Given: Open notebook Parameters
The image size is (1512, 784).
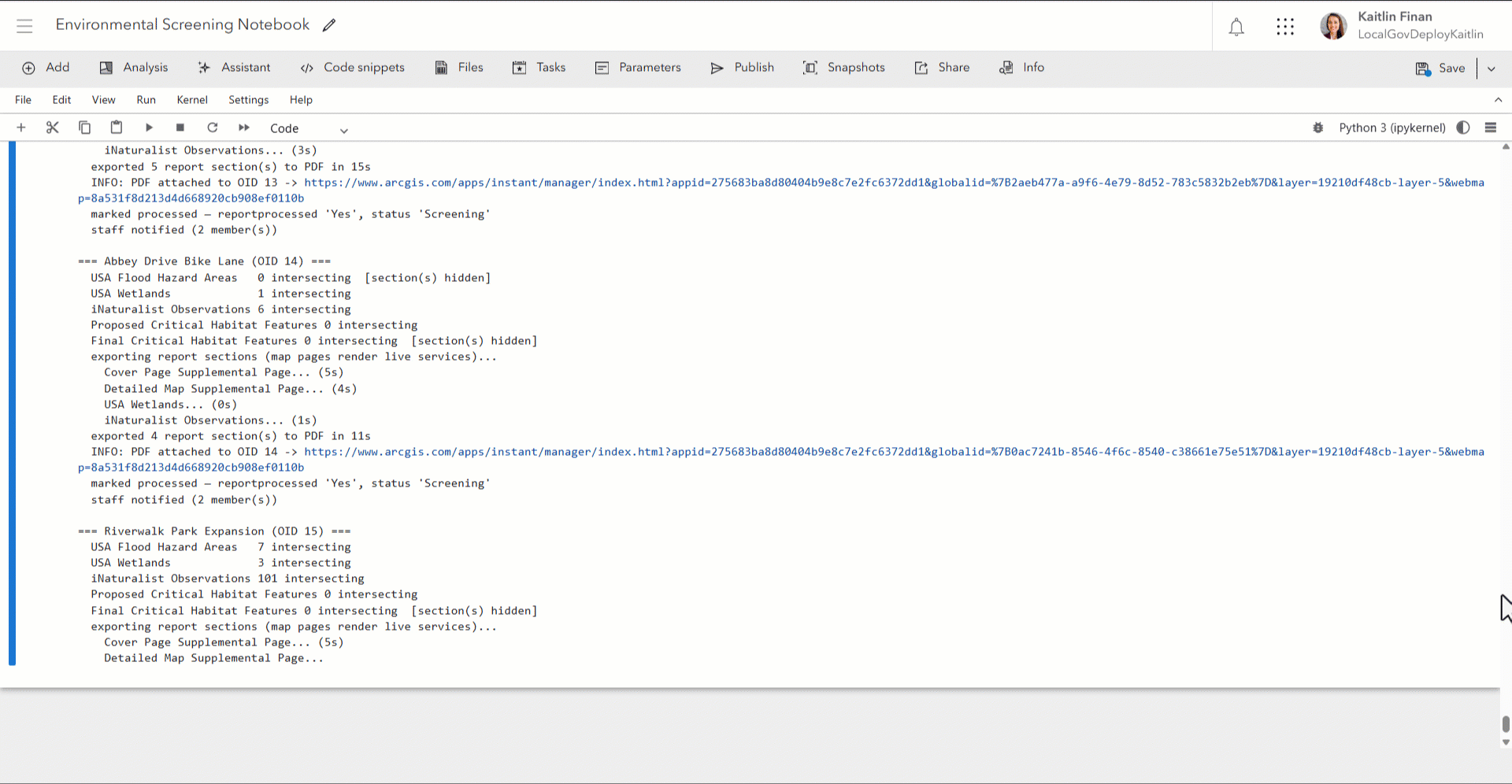Looking at the screenshot, I should click(x=638, y=68).
